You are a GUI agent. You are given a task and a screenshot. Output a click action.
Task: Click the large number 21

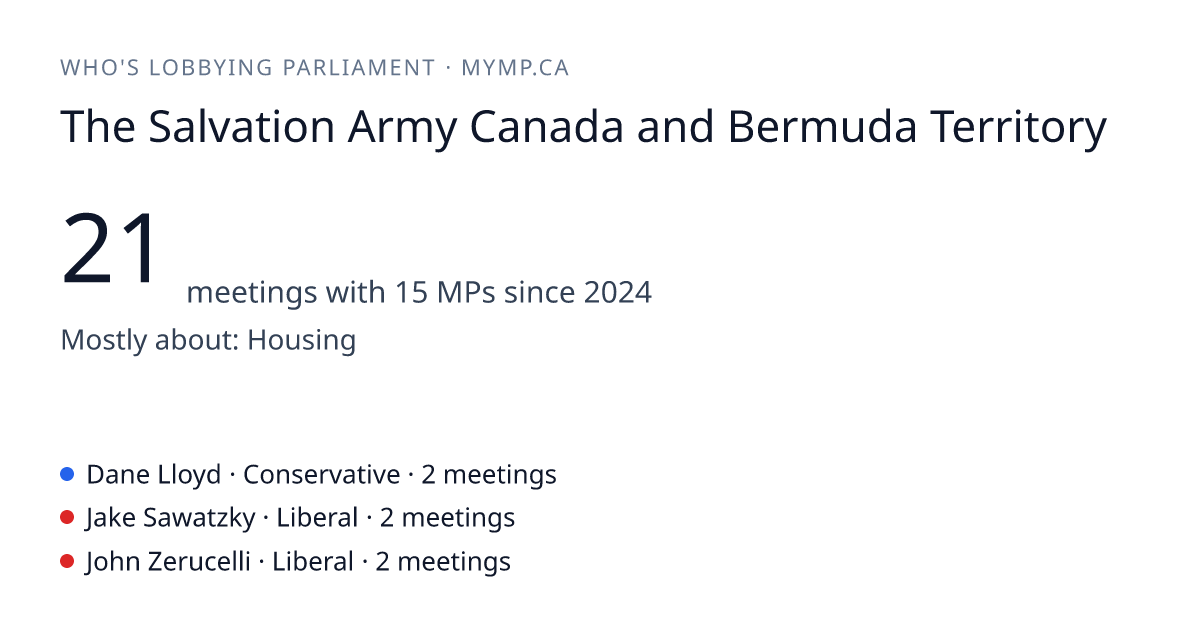point(112,248)
